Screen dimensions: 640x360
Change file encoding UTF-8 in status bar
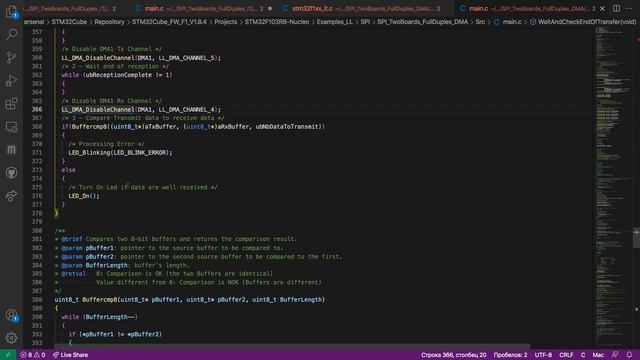tap(543, 355)
